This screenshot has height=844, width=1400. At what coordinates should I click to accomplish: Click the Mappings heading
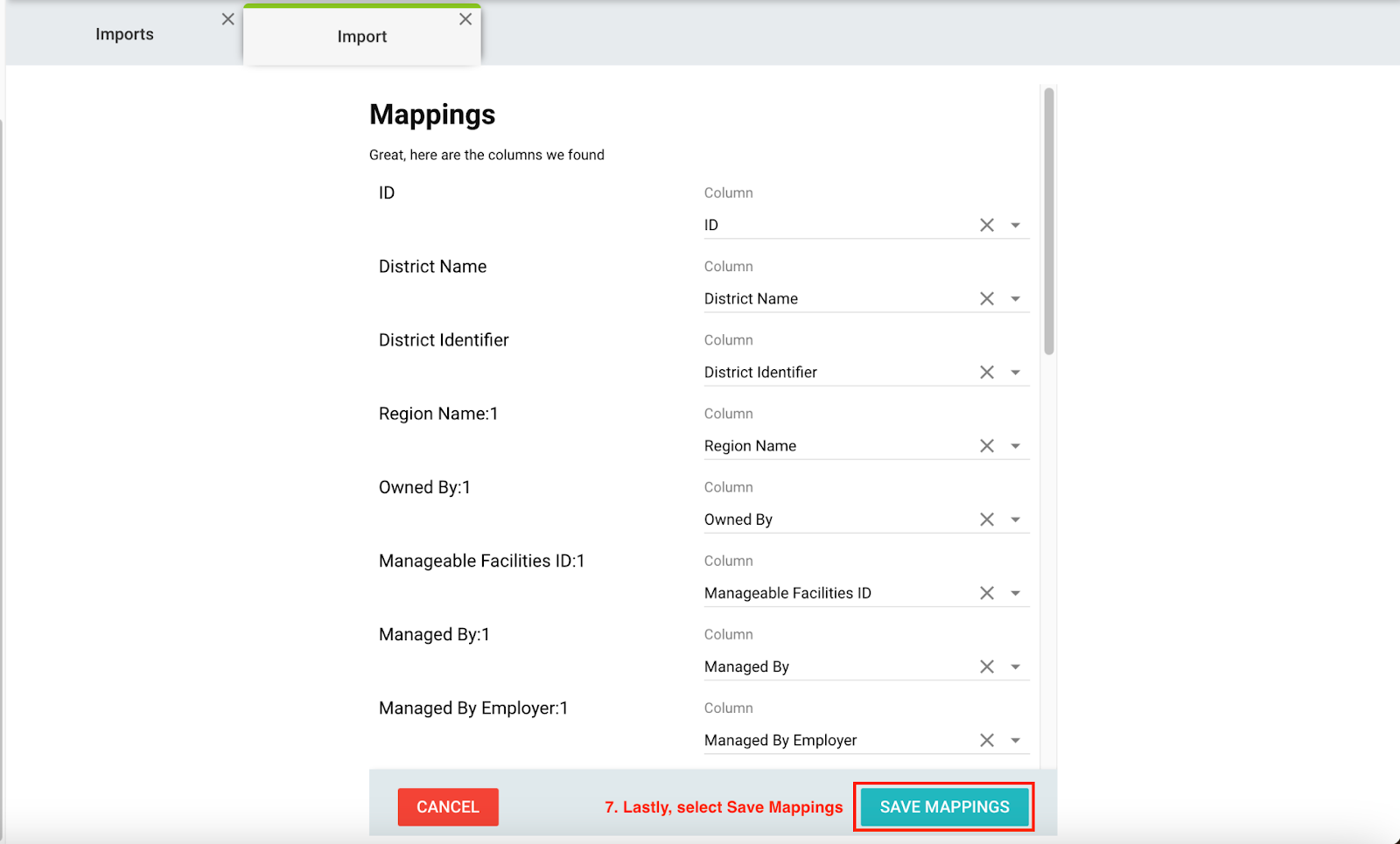click(x=432, y=115)
